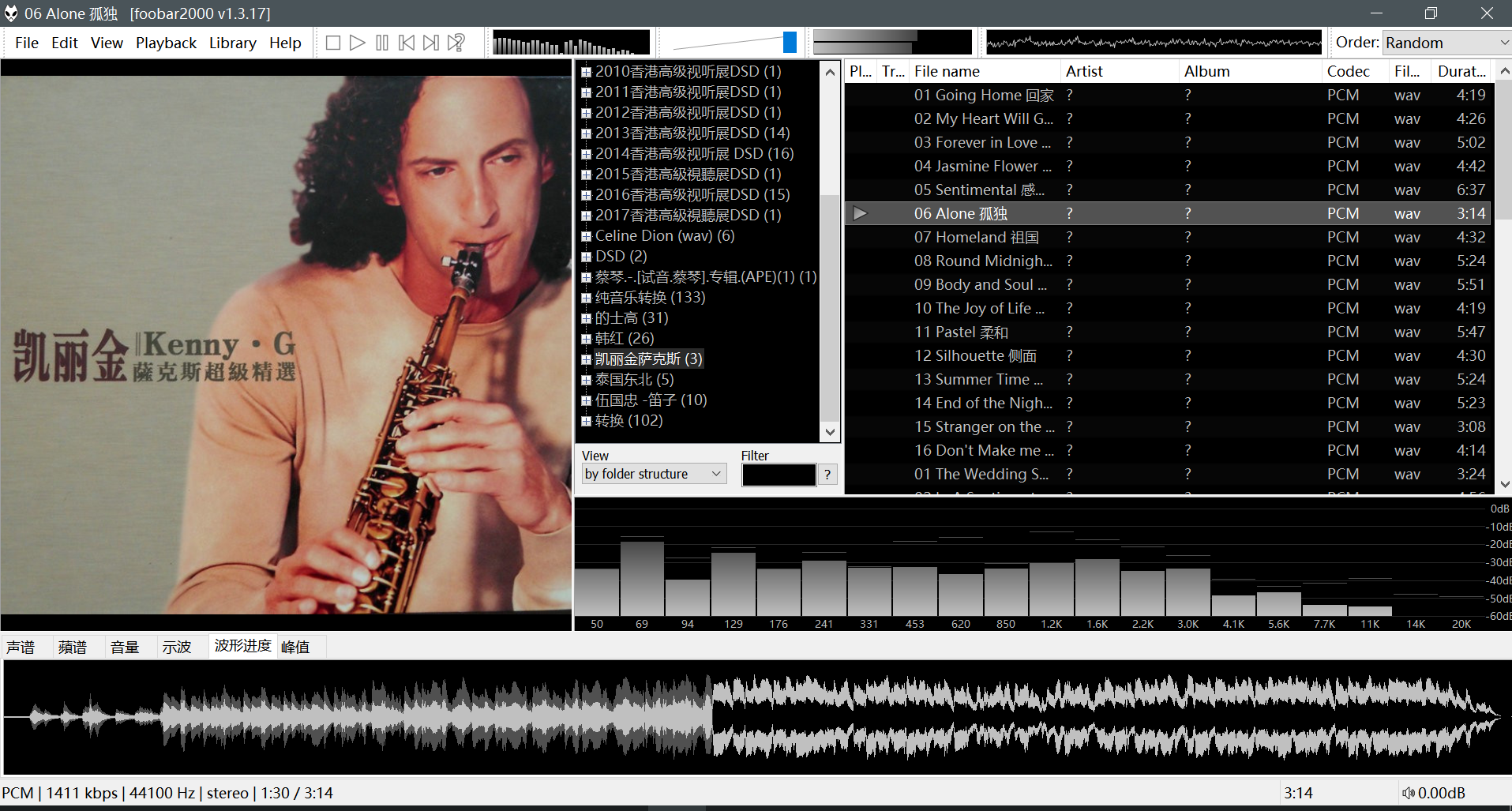Open the Library menu
Image resolution: width=1512 pixels, height=811 pixels.
232,43
